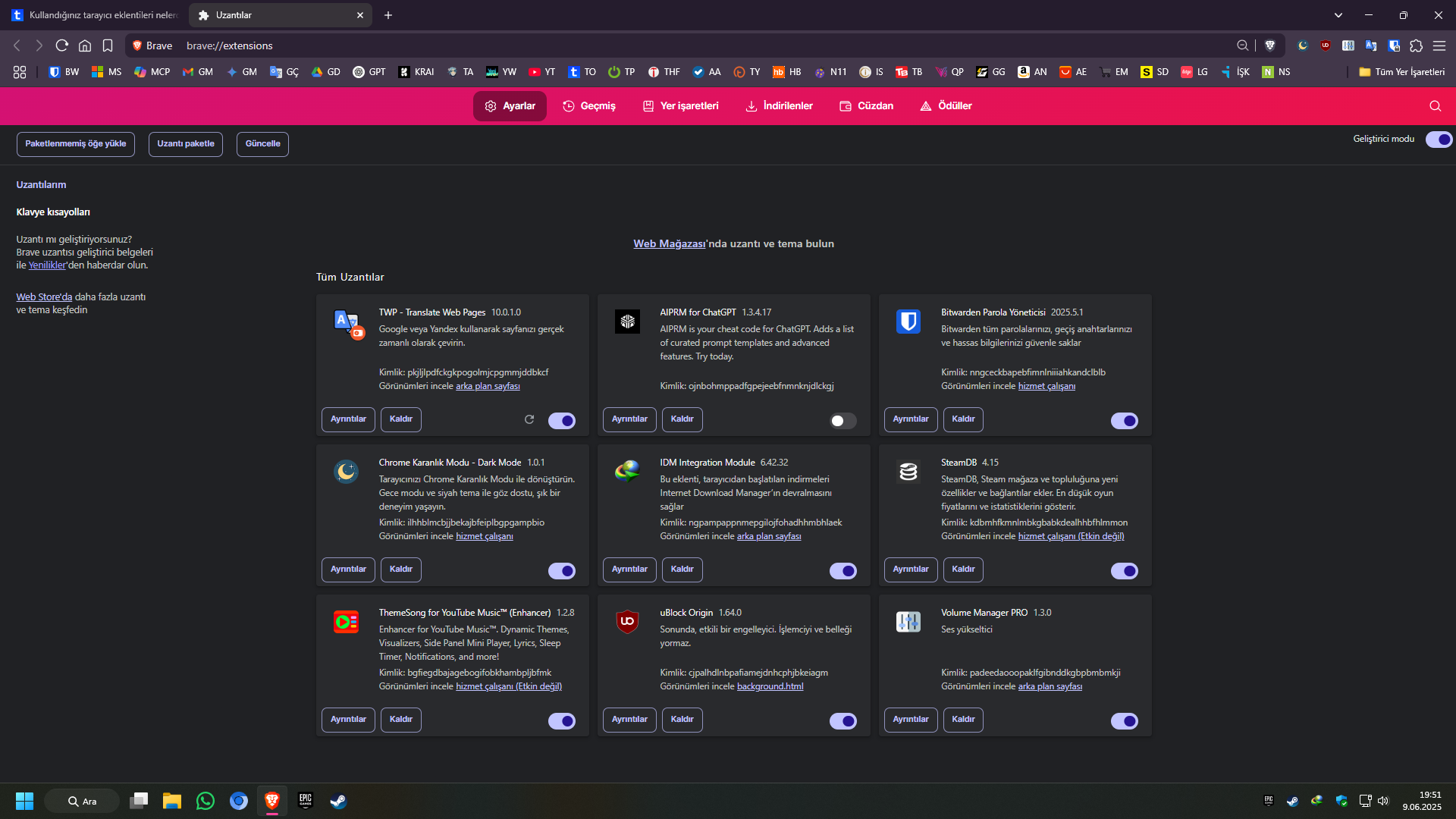1456x819 pixels.
Task: Open the HB bookmark
Action: coord(787,72)
